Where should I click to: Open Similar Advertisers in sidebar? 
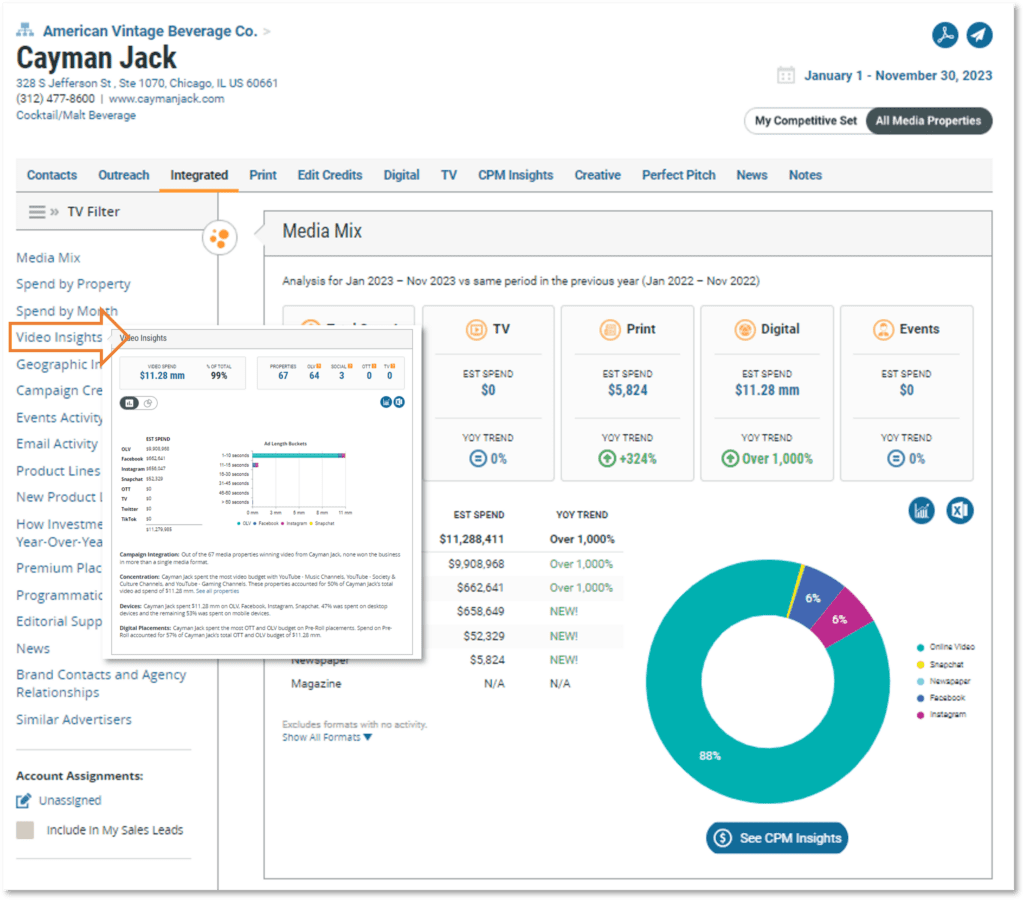pyautogui.click(x=74, y=720)
